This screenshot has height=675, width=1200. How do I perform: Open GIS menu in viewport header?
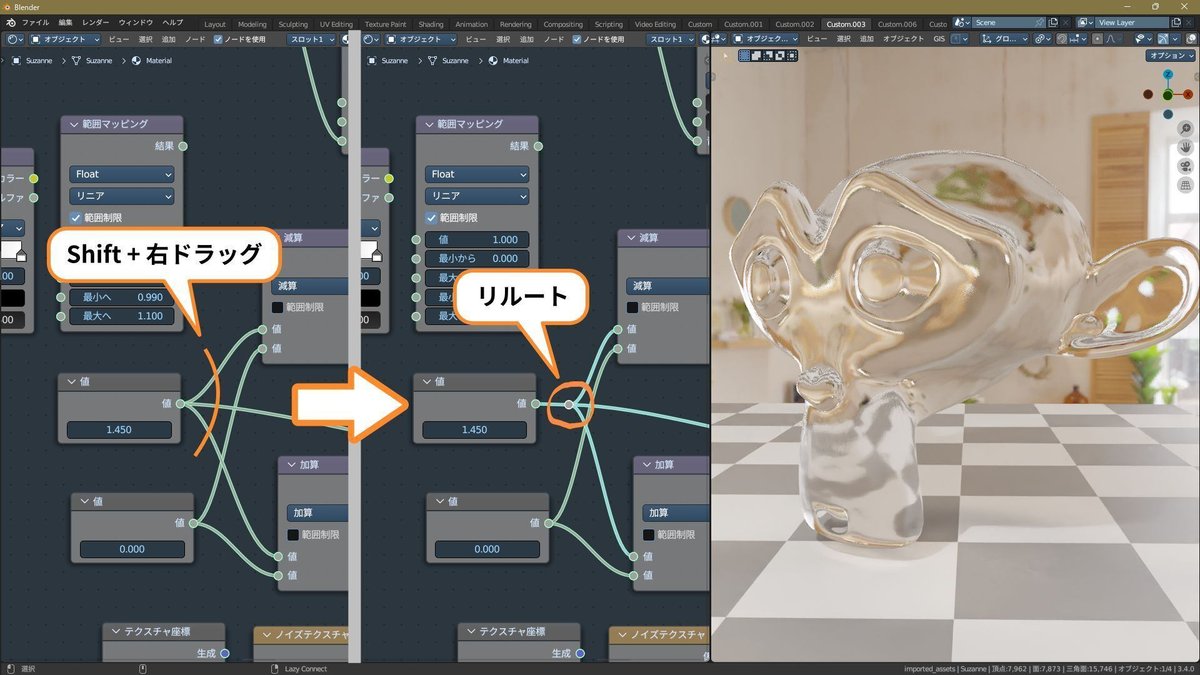(938, 39)
